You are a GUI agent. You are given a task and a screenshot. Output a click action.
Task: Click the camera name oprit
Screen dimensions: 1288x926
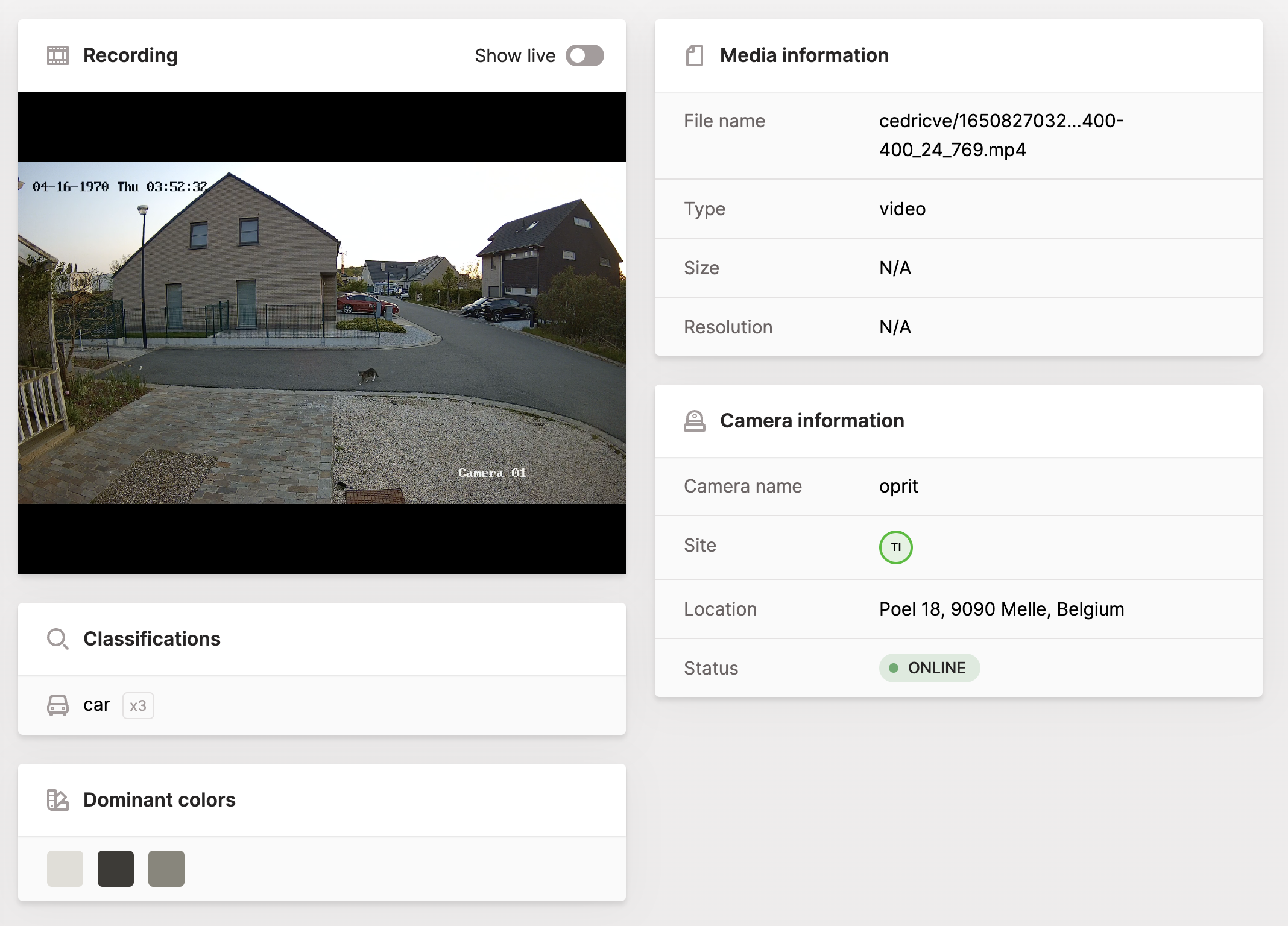tap(898, 486)
